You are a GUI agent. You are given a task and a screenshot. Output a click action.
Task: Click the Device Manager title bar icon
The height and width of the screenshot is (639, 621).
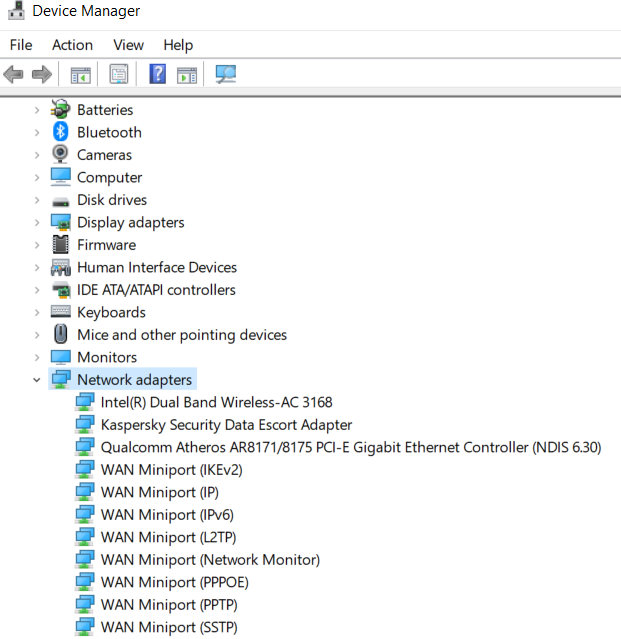(x=16, y=10)
